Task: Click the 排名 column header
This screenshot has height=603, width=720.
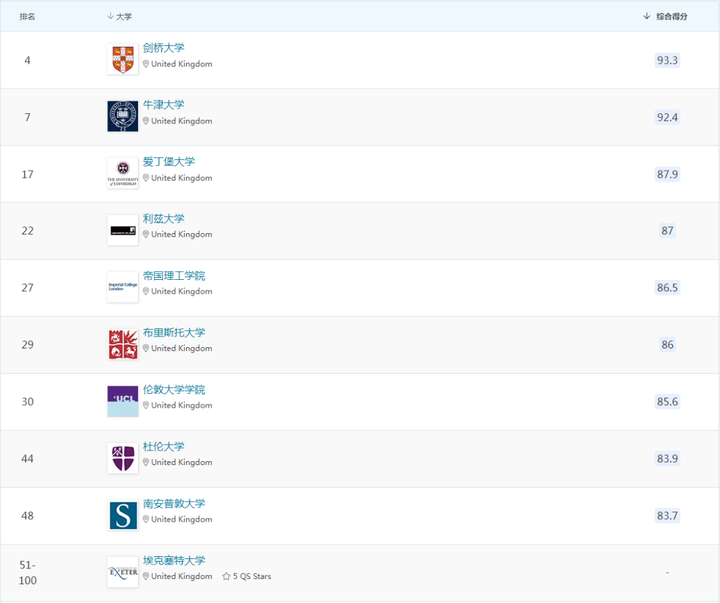Action: click(27, 17)
